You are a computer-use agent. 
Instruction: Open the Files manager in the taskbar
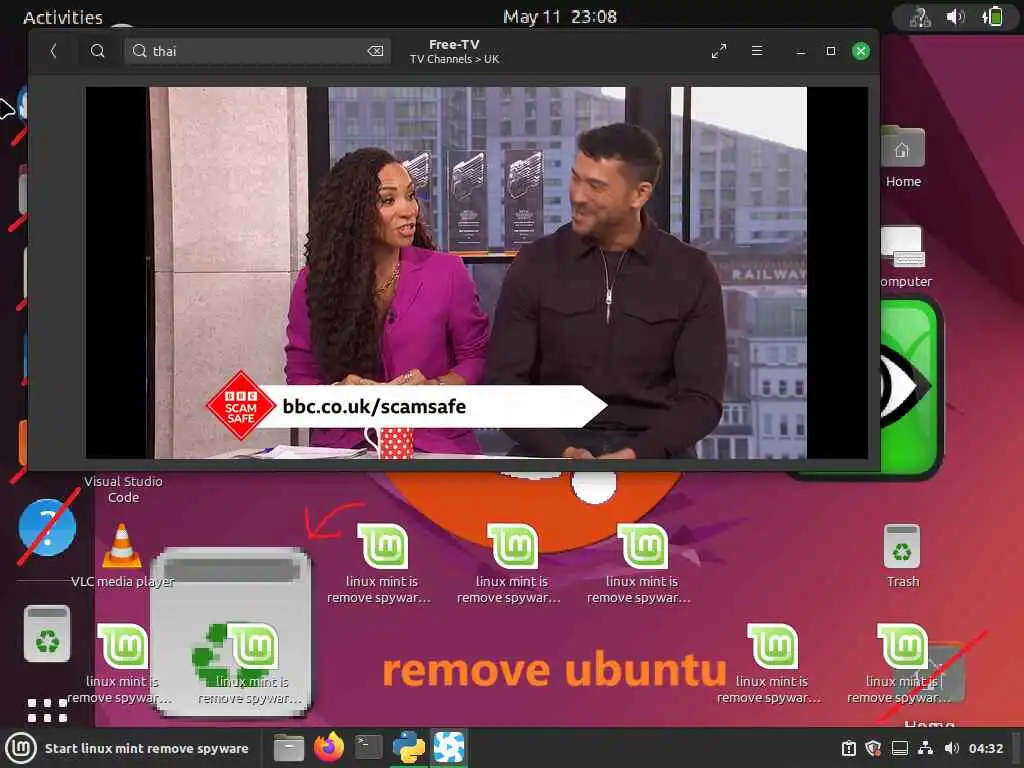tap(289, 748)
